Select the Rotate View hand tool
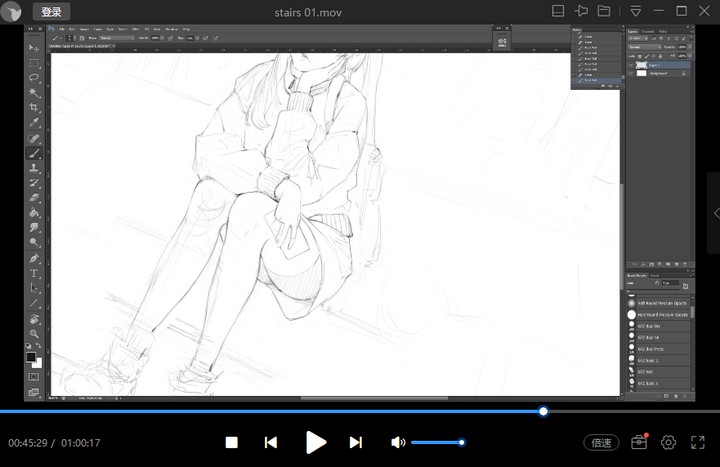Image resolution: width=720 pixels, height=467 pixels. point(34,319)
